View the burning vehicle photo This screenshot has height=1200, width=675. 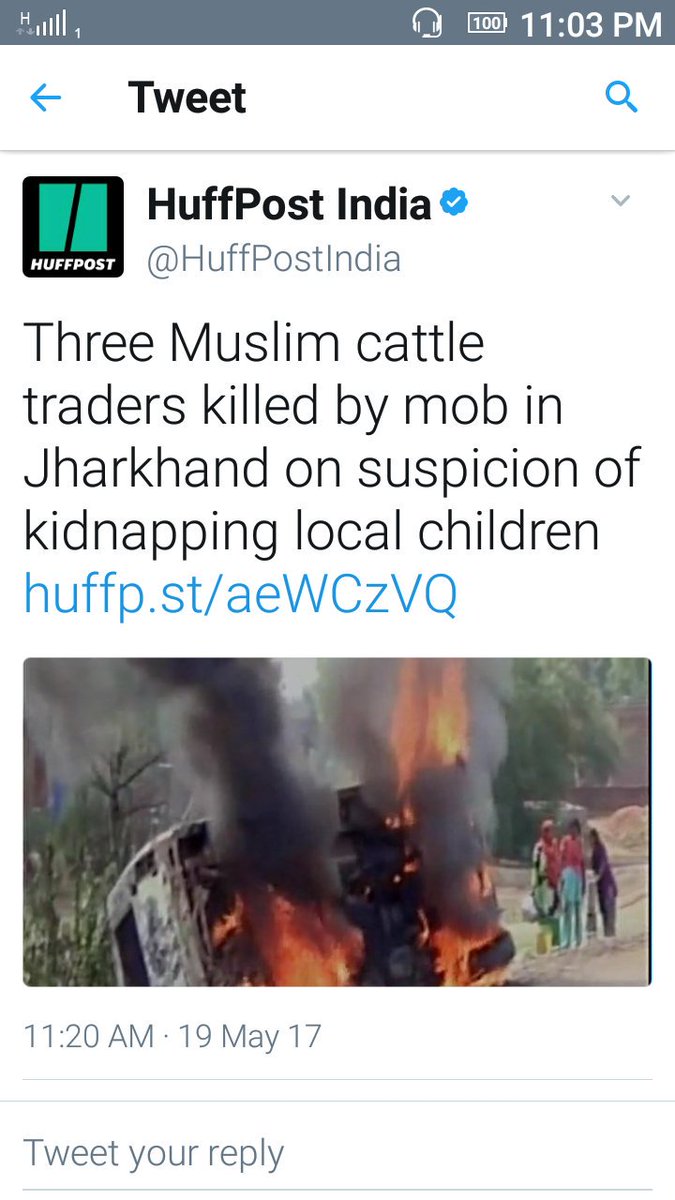point(337,822)
